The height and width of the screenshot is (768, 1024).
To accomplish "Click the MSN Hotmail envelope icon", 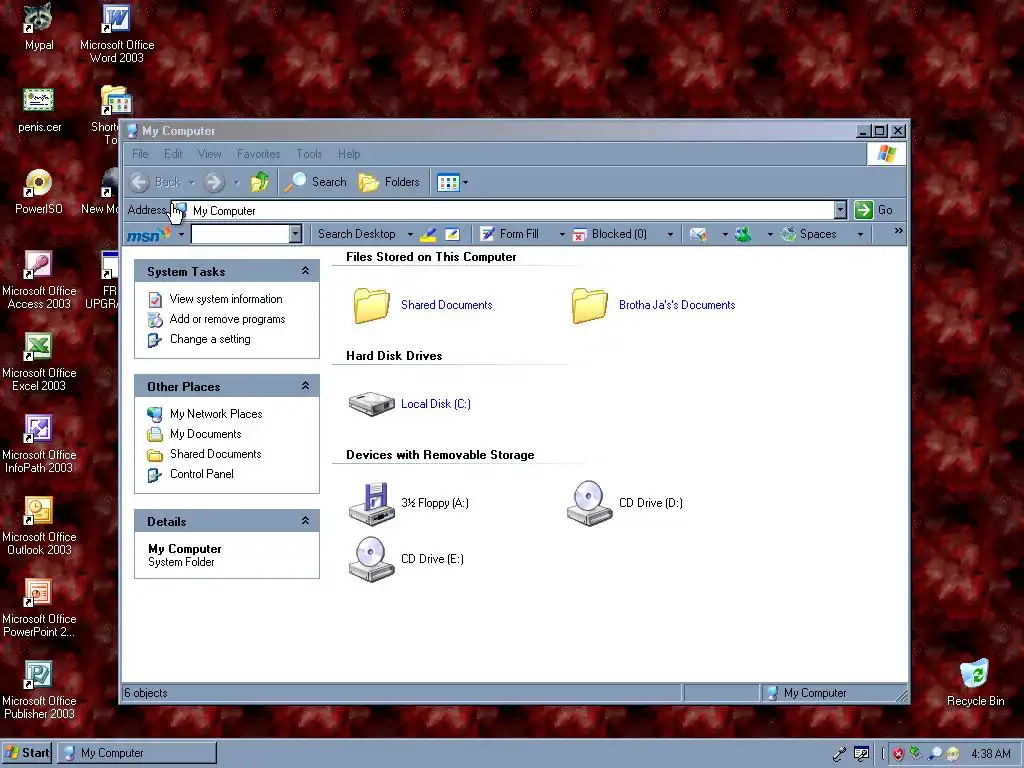I will pos(697,234).
